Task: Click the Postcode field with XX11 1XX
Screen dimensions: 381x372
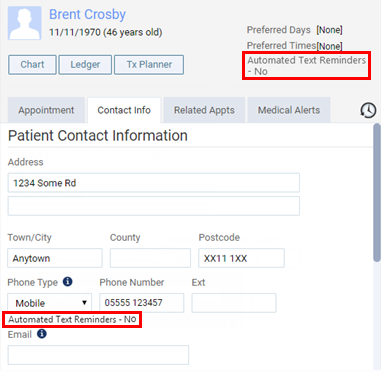Action: 241,258
